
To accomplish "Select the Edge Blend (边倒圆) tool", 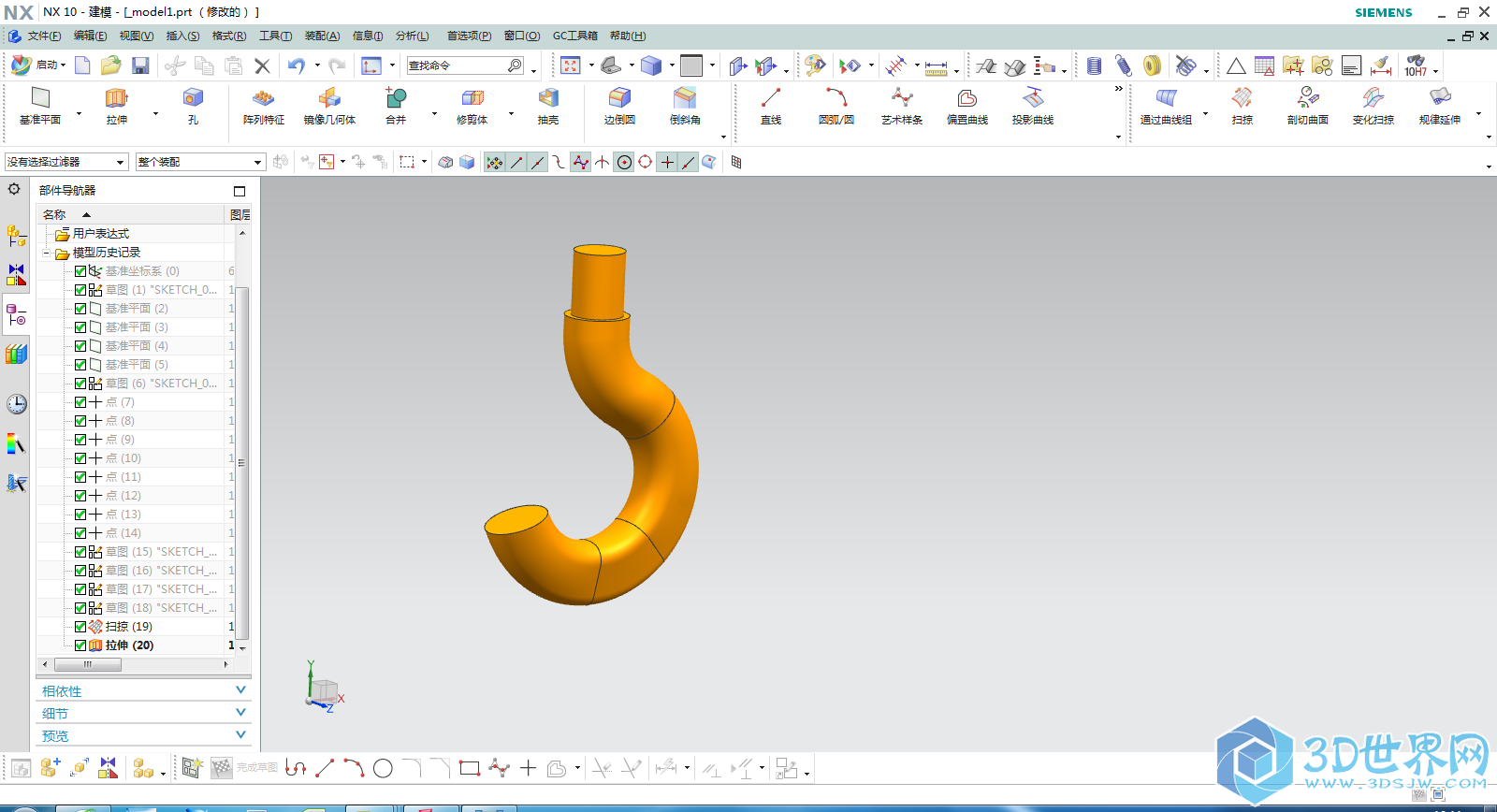I will pyautogui.click(x=619, y=105).
